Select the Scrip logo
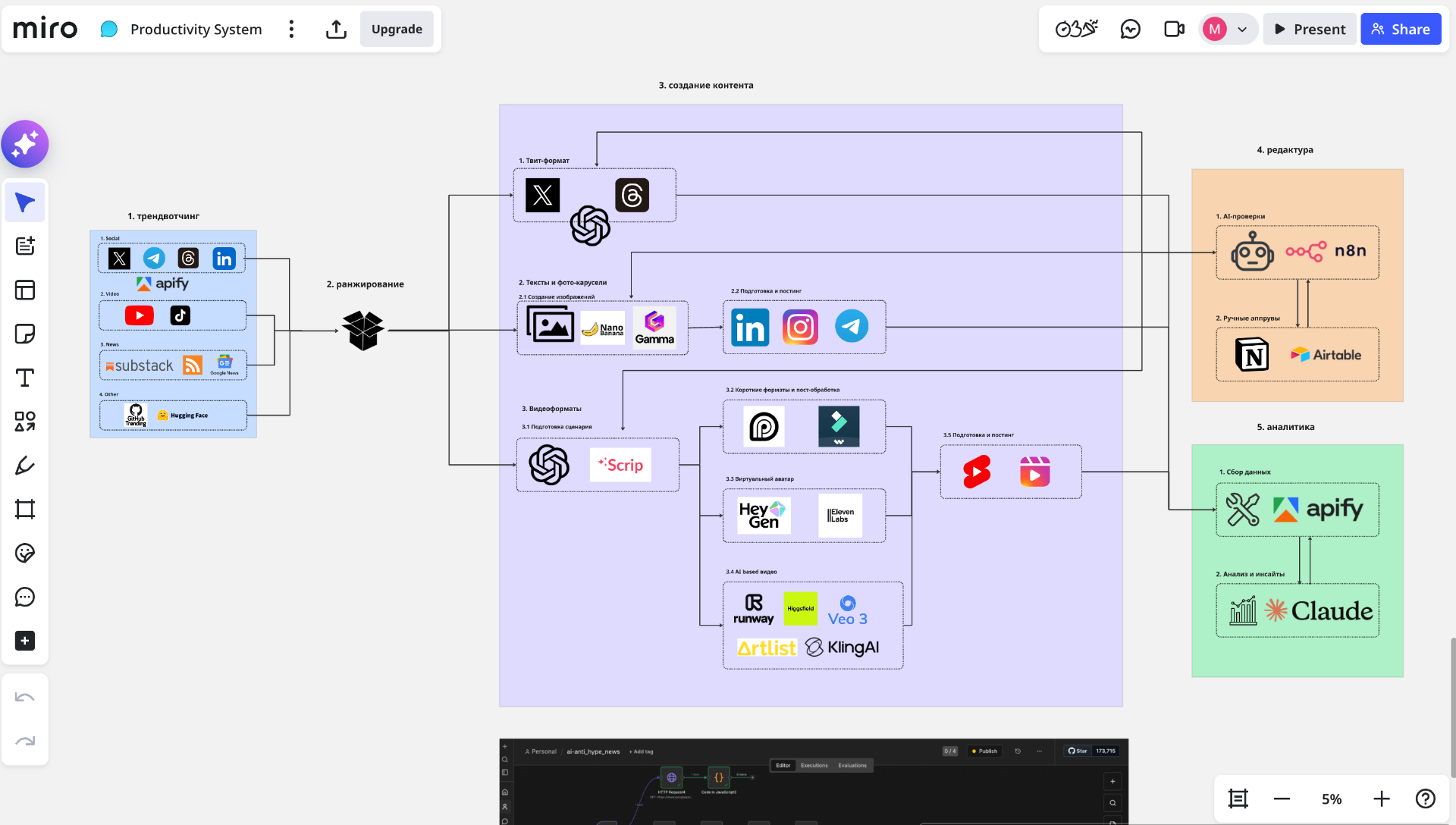 coord(621,465)
